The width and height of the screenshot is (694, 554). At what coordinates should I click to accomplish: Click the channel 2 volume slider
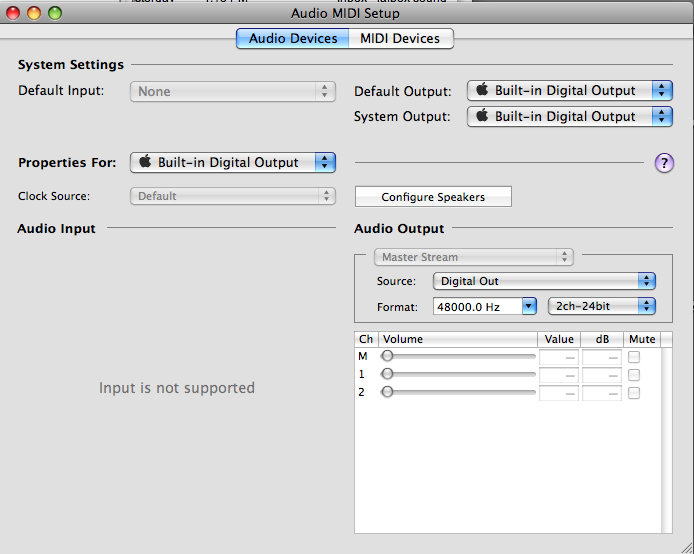[x=459, y=392]
